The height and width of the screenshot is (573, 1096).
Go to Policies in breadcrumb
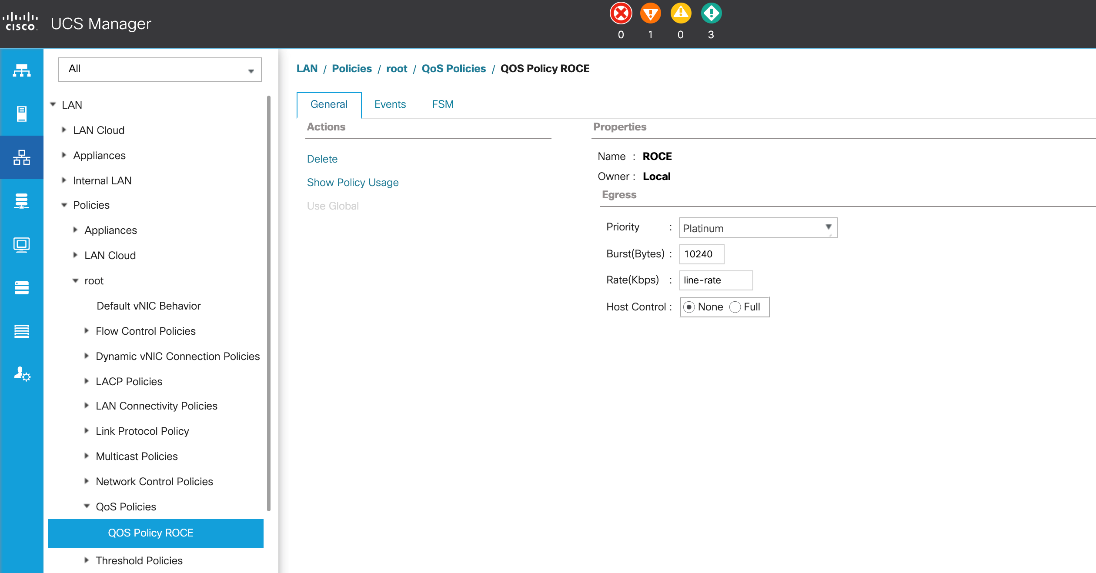[x=352, y=68]
